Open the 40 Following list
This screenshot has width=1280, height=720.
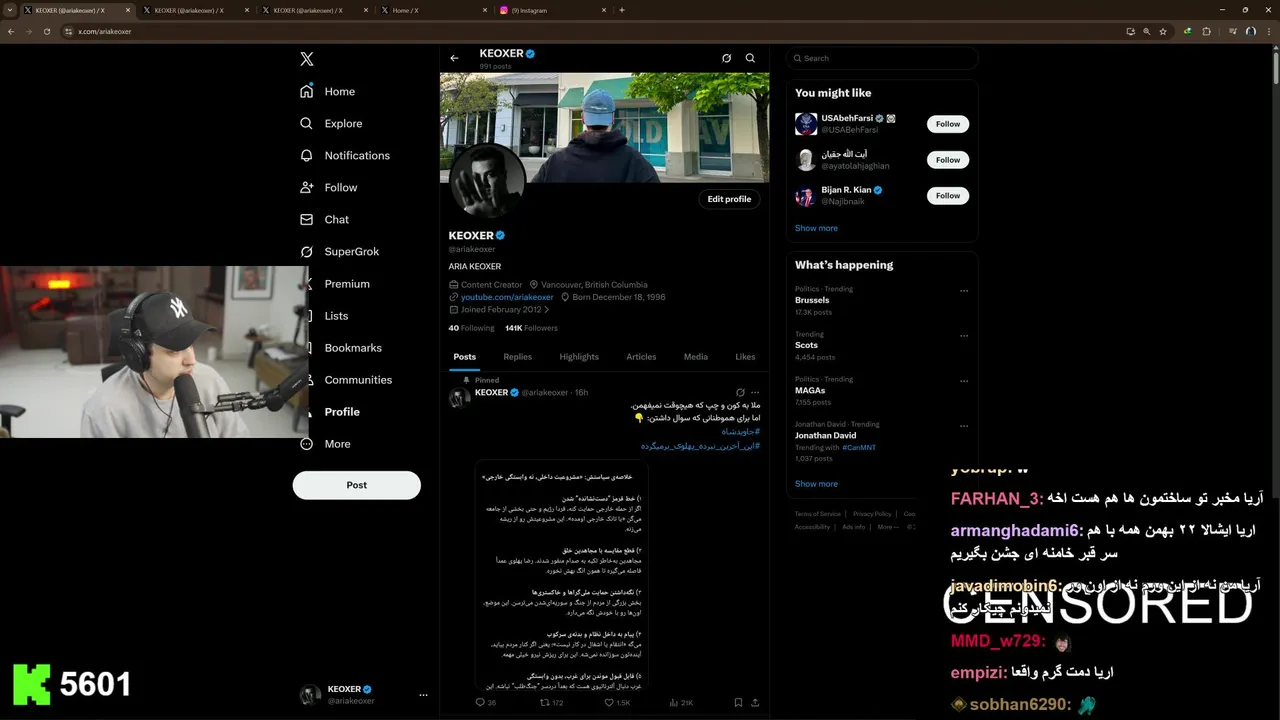coord(471,328)
